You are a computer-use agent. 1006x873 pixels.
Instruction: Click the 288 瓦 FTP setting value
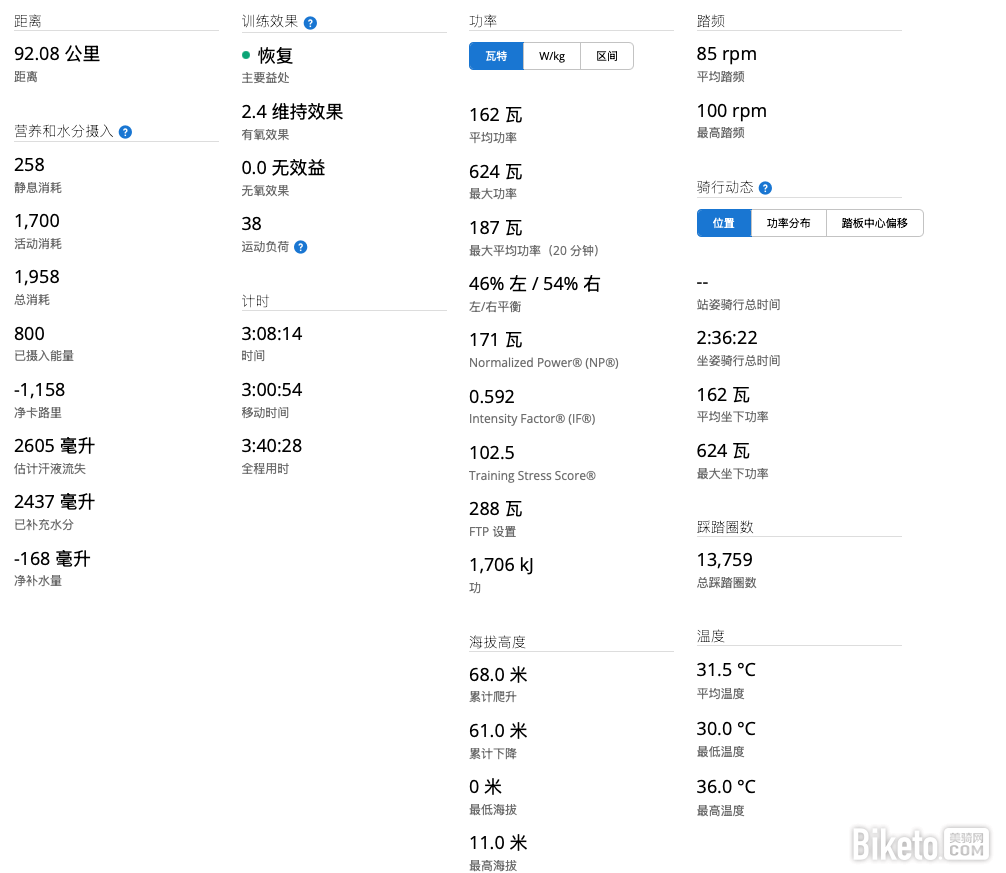tap(496, 509)
